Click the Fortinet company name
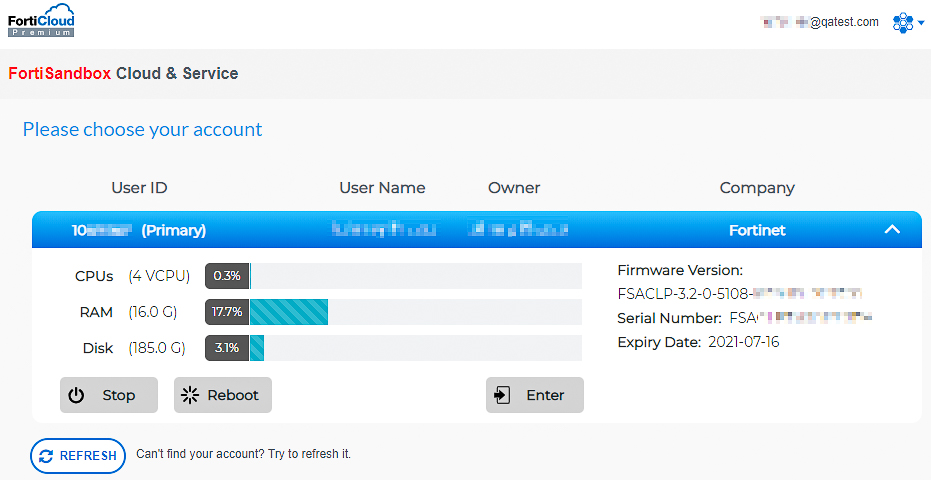 point(757,230)
